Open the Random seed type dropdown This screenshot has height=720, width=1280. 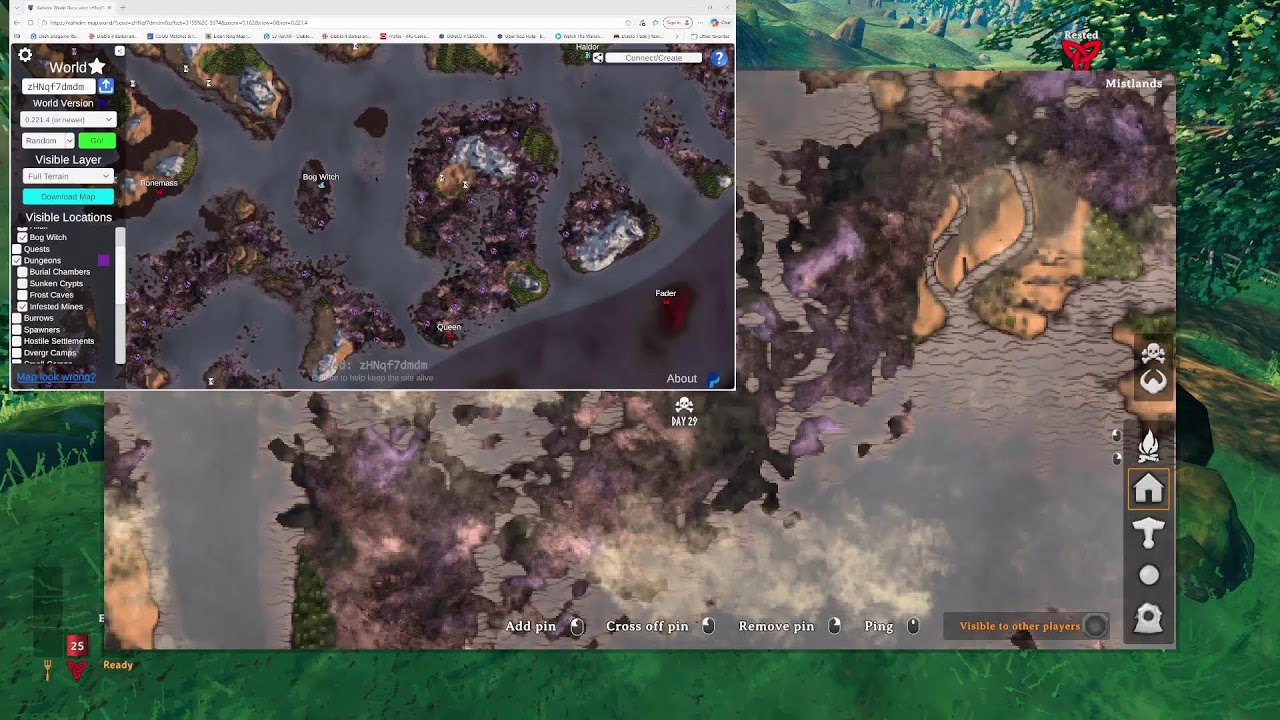point(48,141)
